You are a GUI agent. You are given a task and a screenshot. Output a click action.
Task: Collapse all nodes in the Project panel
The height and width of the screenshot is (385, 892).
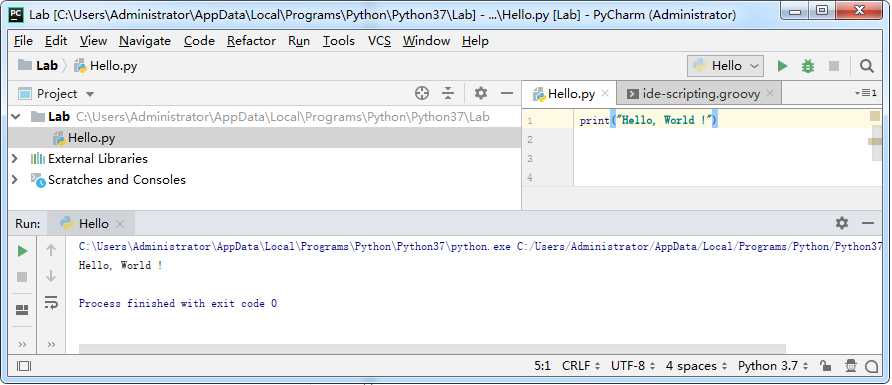[x=449, y=93]
